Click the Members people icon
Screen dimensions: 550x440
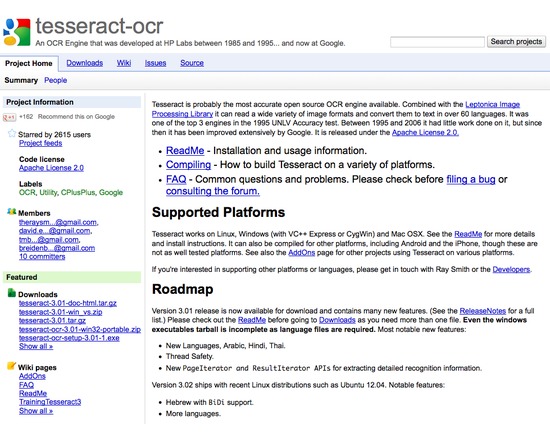12,212
